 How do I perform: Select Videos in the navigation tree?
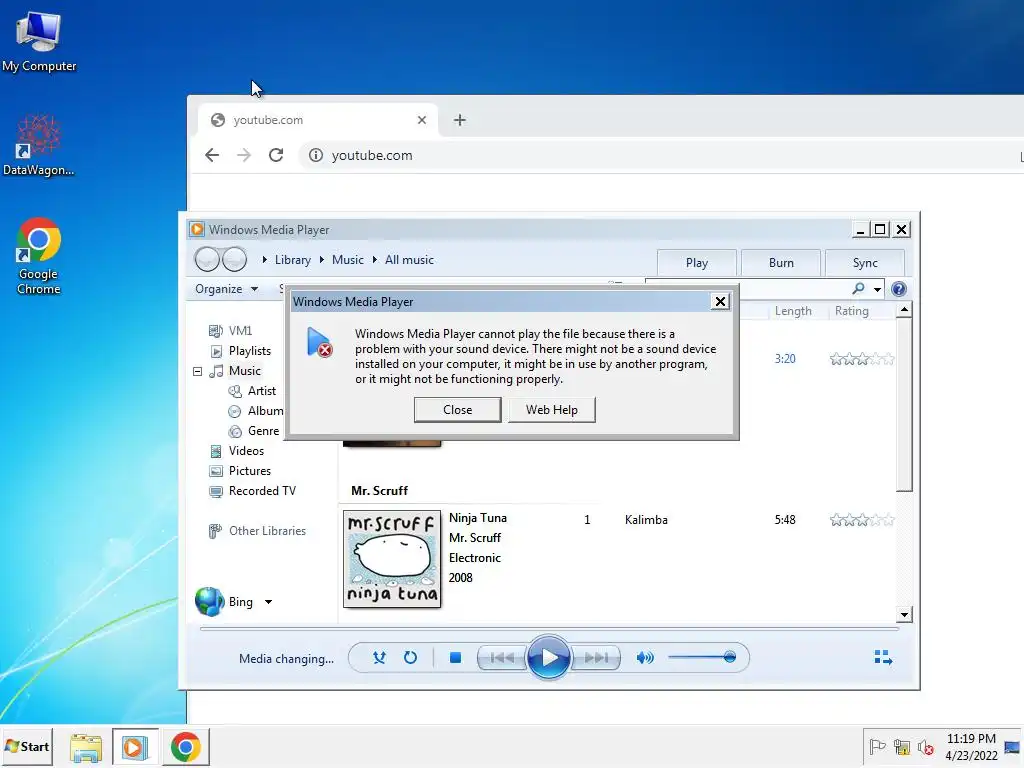pyautogui.click(x=246, y=451)
